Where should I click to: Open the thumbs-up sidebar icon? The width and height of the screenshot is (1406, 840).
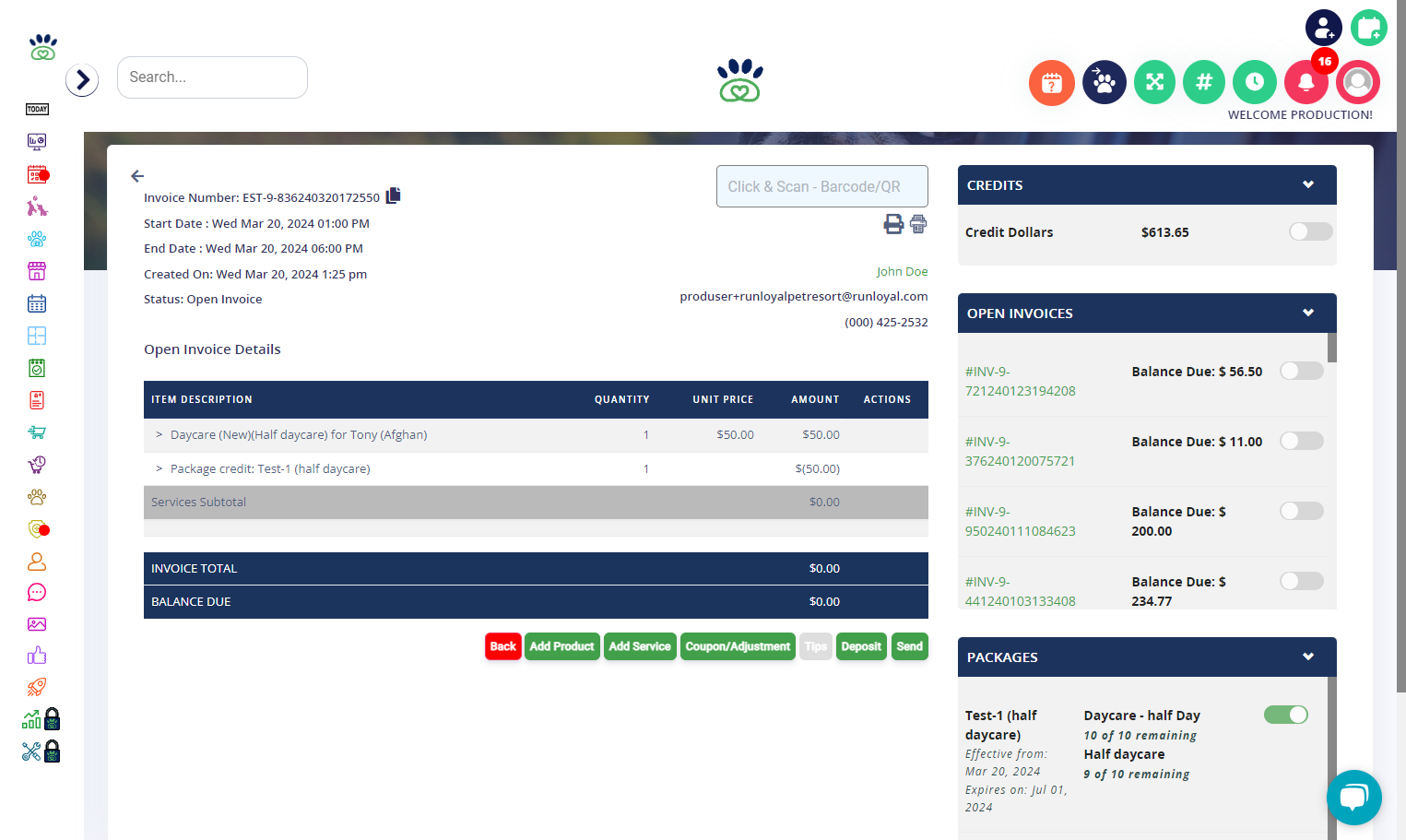[x=37, y=656]
